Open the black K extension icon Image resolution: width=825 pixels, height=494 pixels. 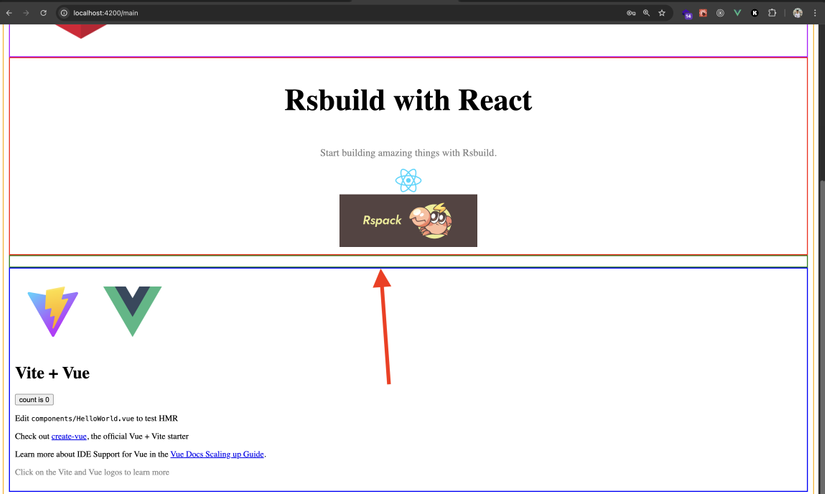coord(754,13)
